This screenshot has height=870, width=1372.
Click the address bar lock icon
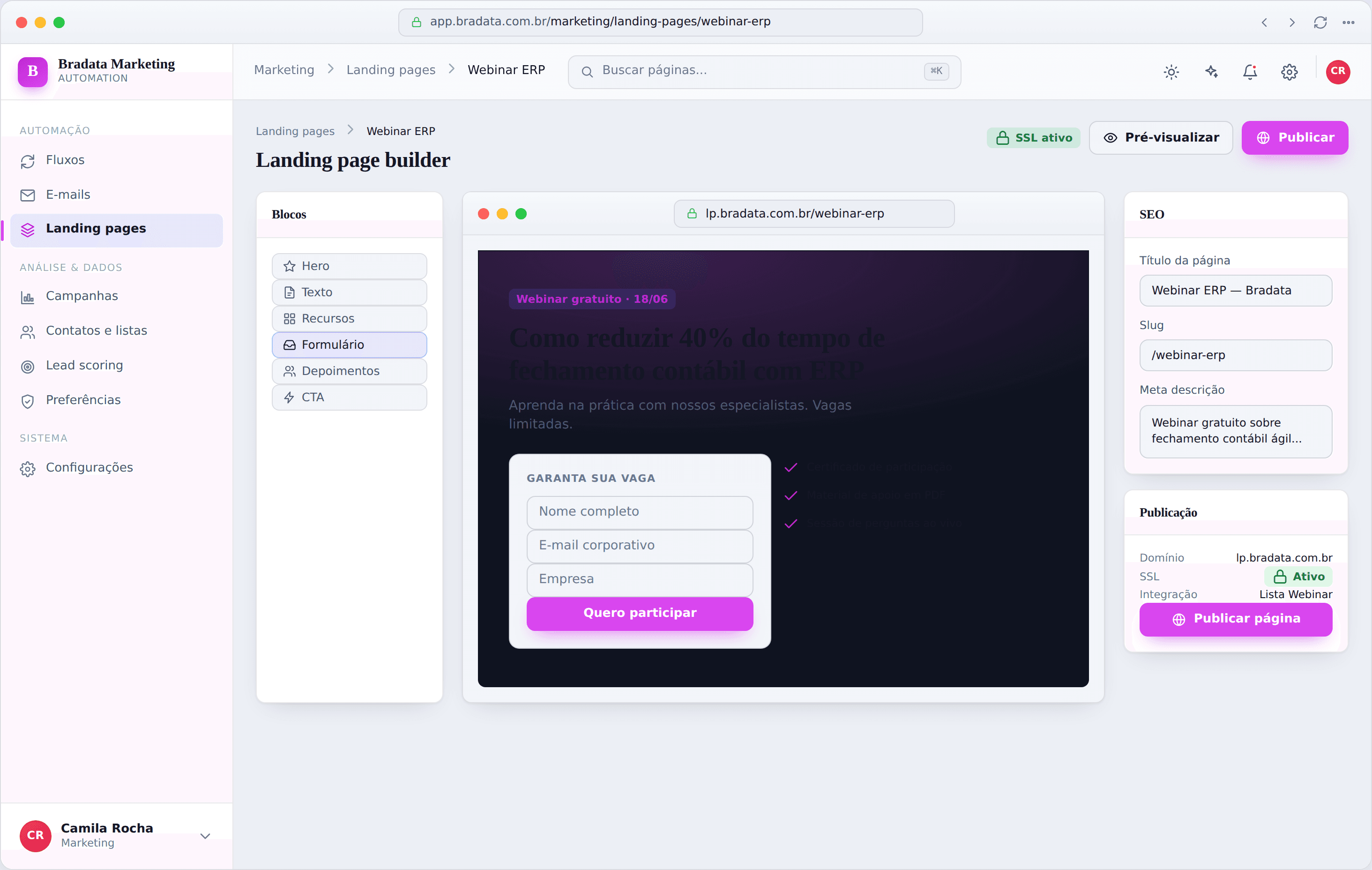pos(417,22)
